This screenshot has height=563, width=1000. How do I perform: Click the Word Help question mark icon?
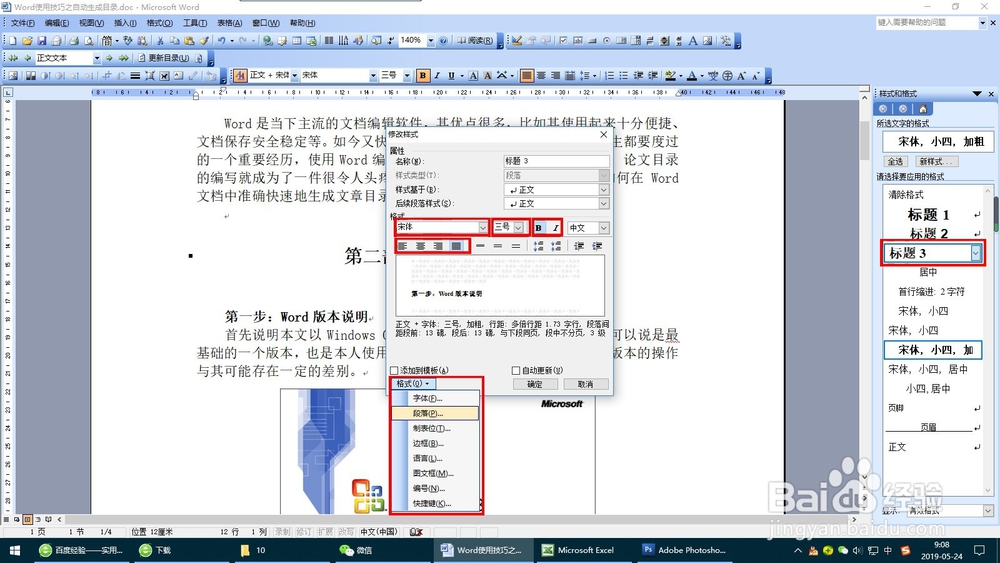tap(444, 41)
